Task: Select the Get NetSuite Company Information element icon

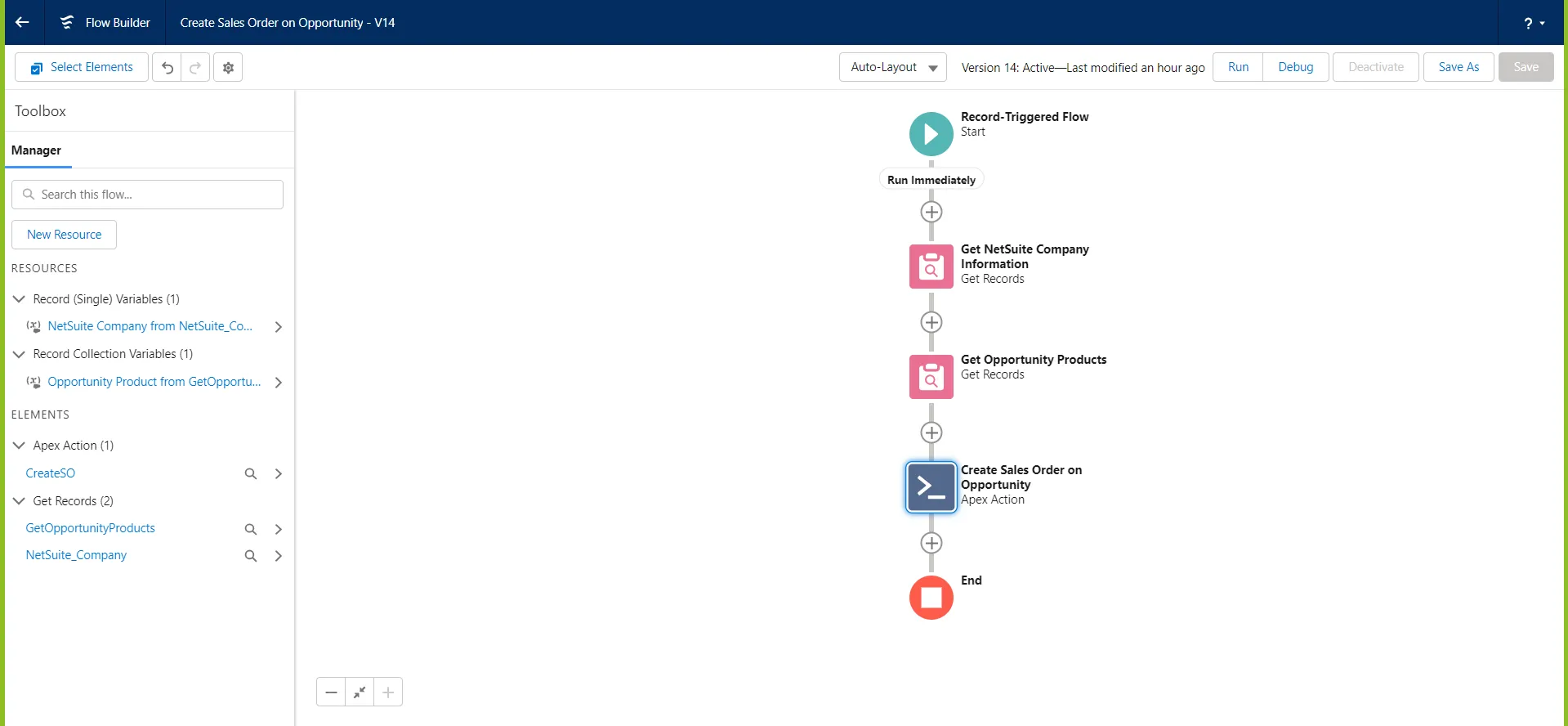Action: [x=931, y=267]
